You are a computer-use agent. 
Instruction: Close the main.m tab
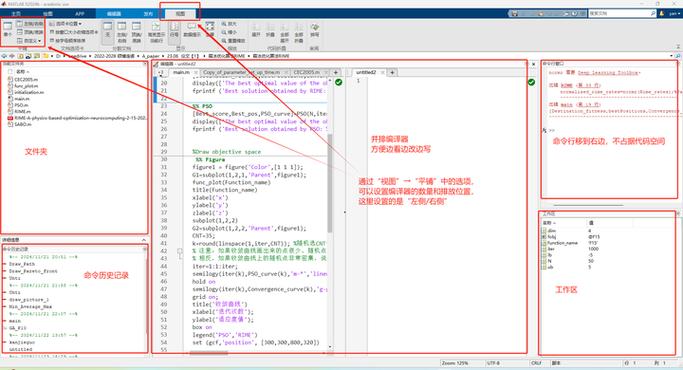[196, 72]
